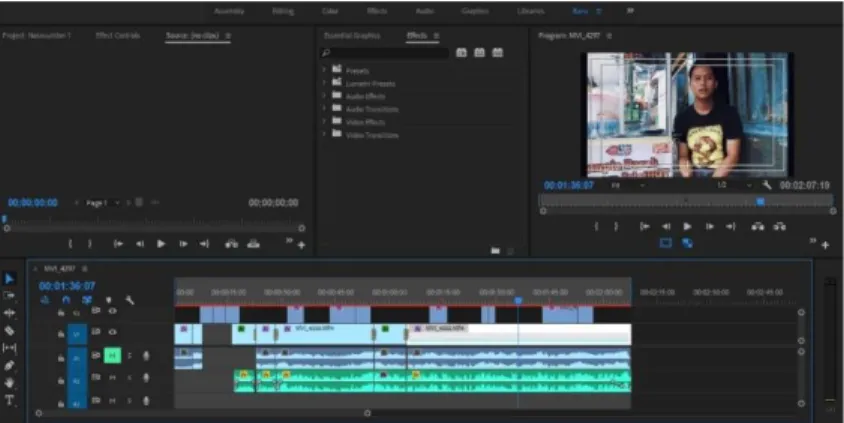Select the Hand tool
This screenshot has height=423, width=844.
9,383
